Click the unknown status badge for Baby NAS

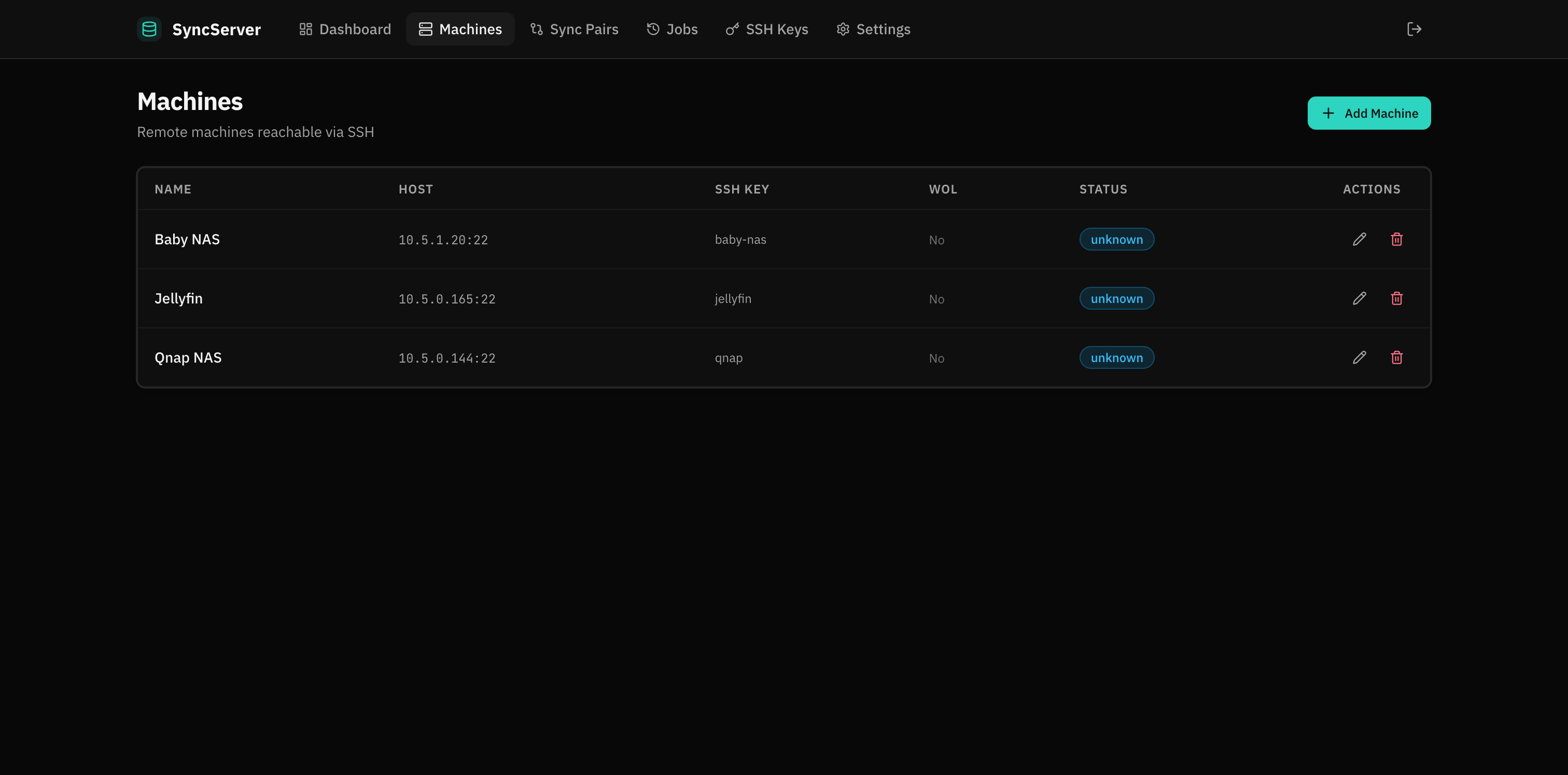coord(1116,239)
